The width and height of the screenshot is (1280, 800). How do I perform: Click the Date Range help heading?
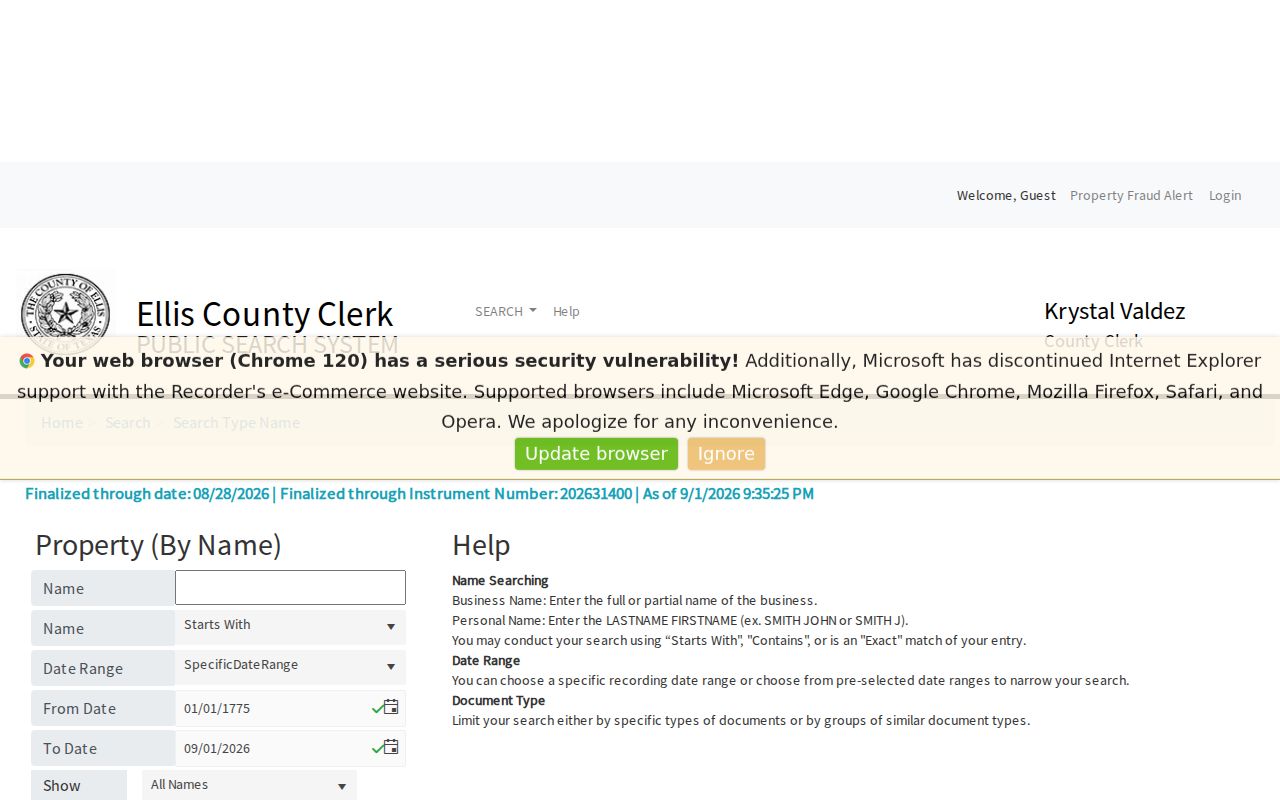(486, 660)
